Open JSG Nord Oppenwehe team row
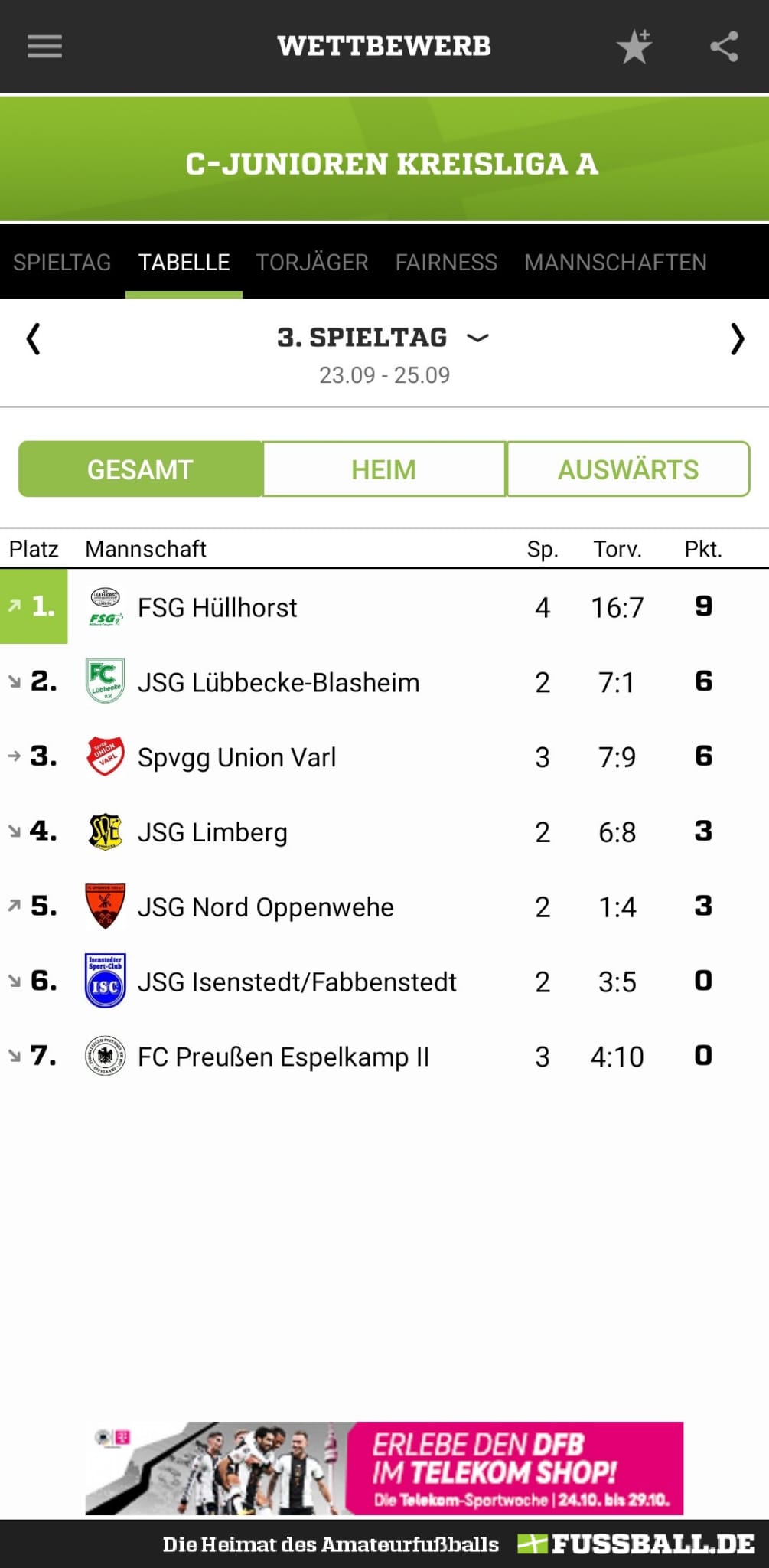The image size is (769, 1568). point(384,906)
